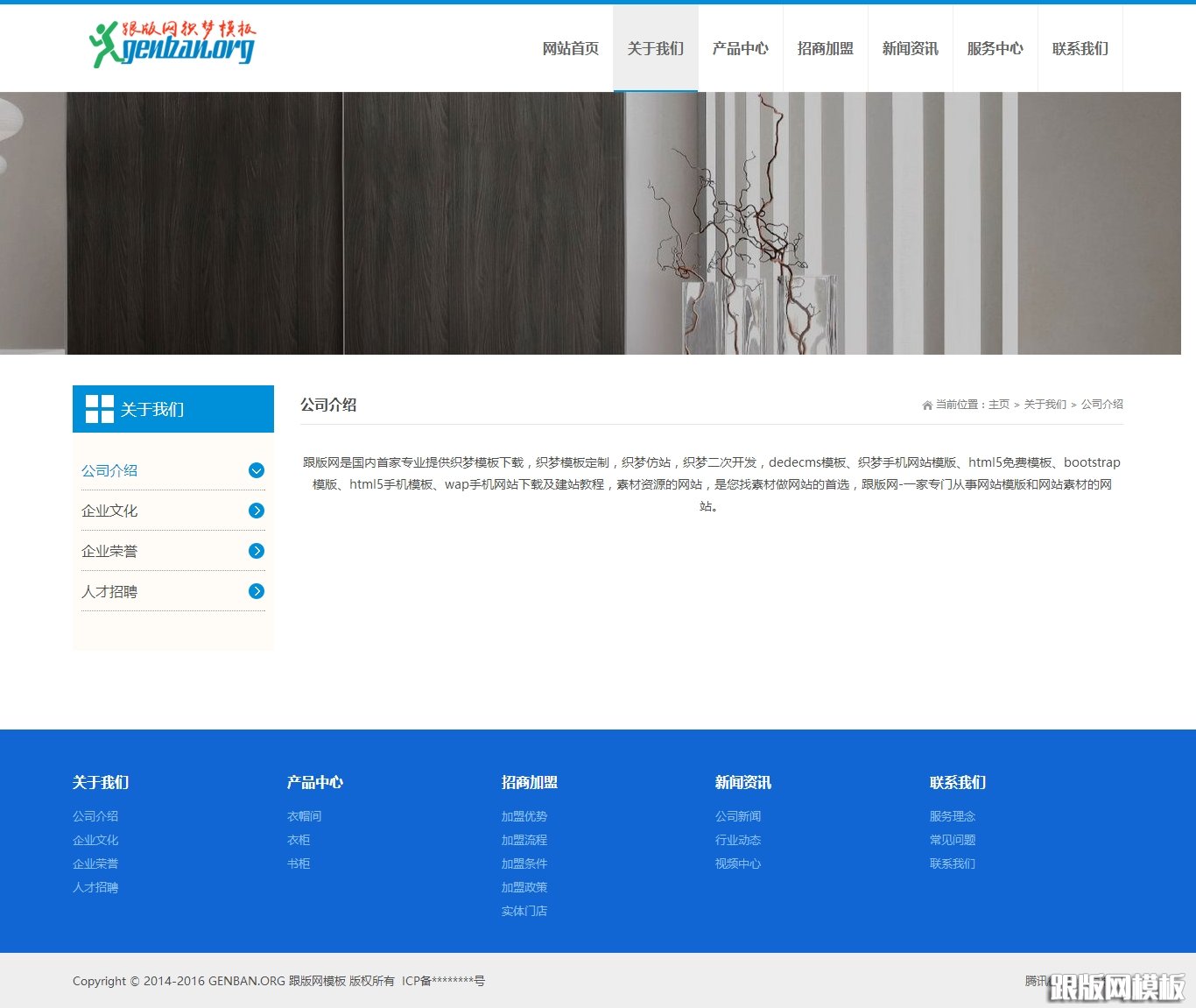Select 人才招聘 in the left sidebar
Screen dimensions: 1196x1008
click(109, 591)
